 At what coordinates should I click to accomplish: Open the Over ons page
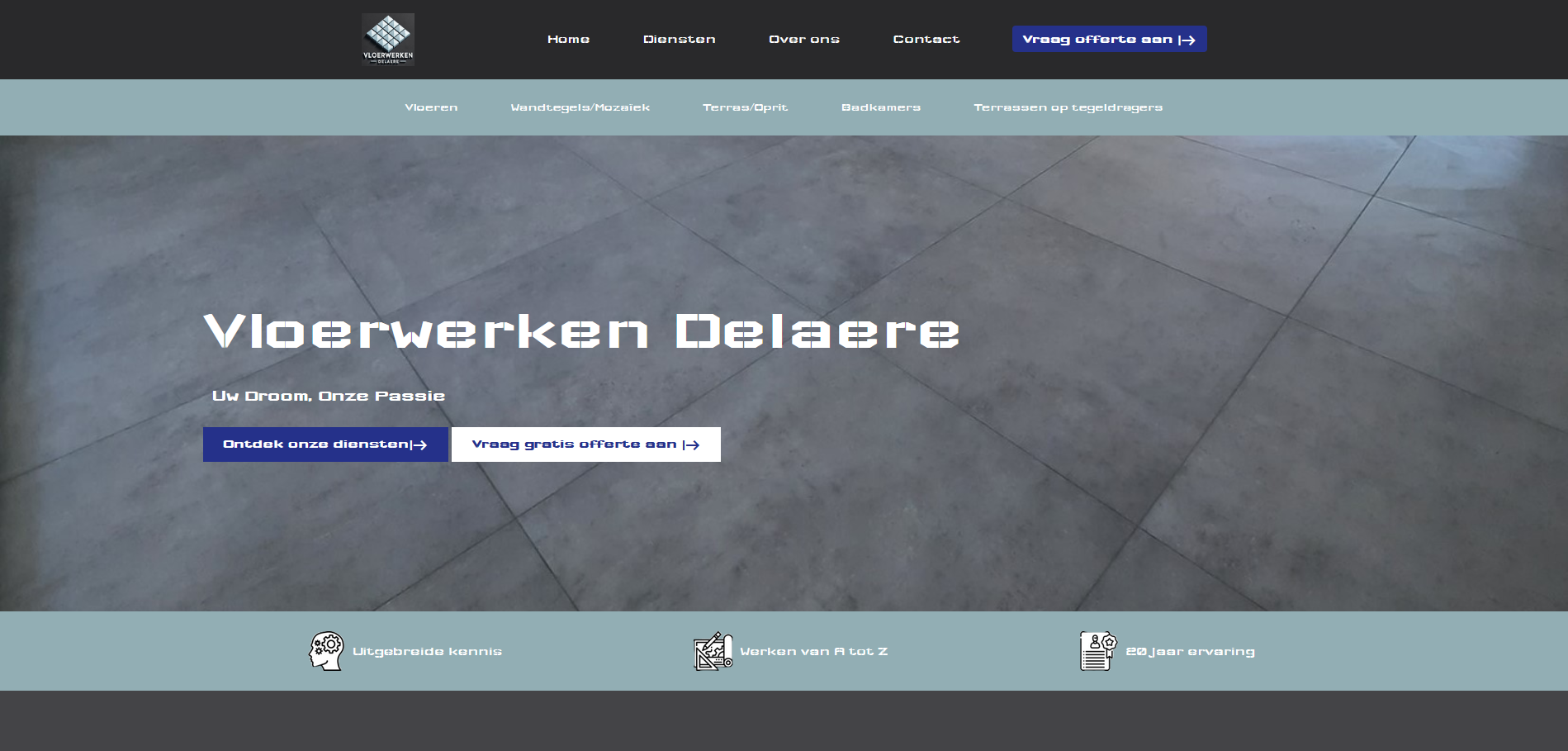[x=804, y=39]
